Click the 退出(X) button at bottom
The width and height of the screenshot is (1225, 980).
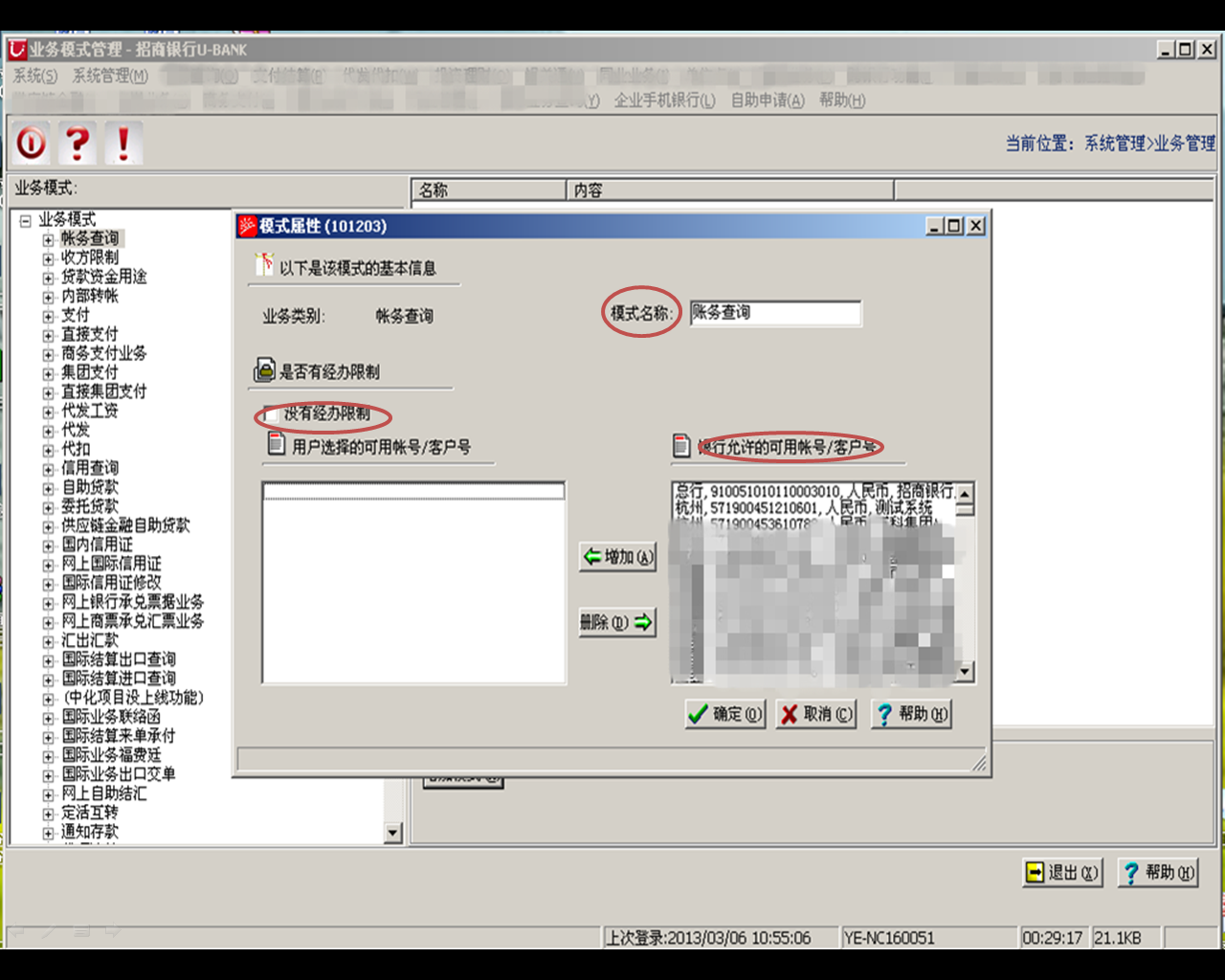coord(1062,873)
